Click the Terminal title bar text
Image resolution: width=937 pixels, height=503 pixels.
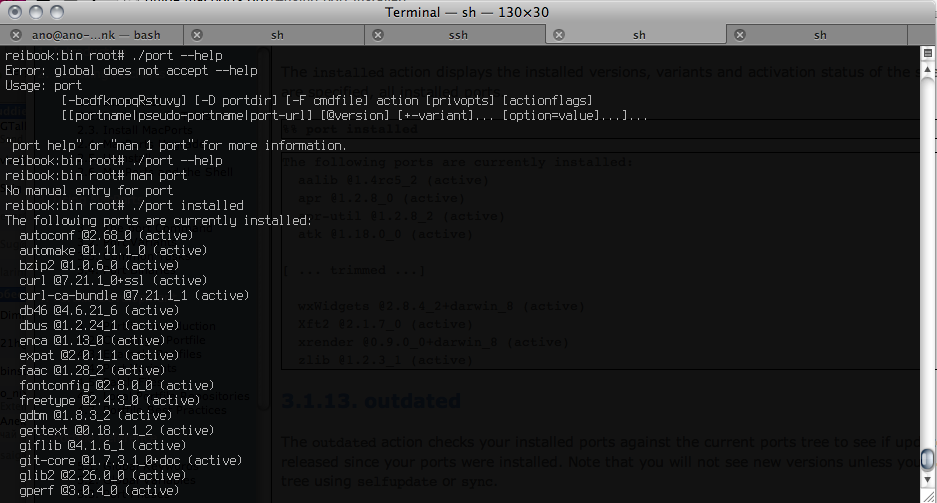pyautogui.click(x=467, y=13)
